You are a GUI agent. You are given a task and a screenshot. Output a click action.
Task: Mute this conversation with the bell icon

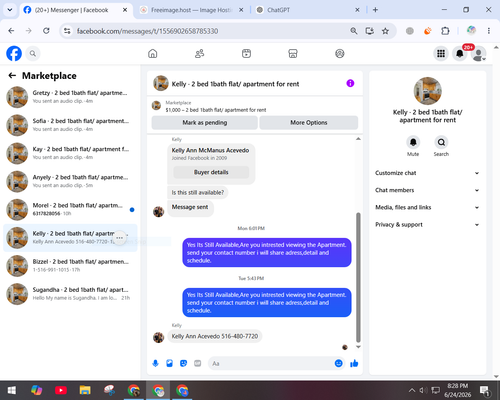(413, 142)
